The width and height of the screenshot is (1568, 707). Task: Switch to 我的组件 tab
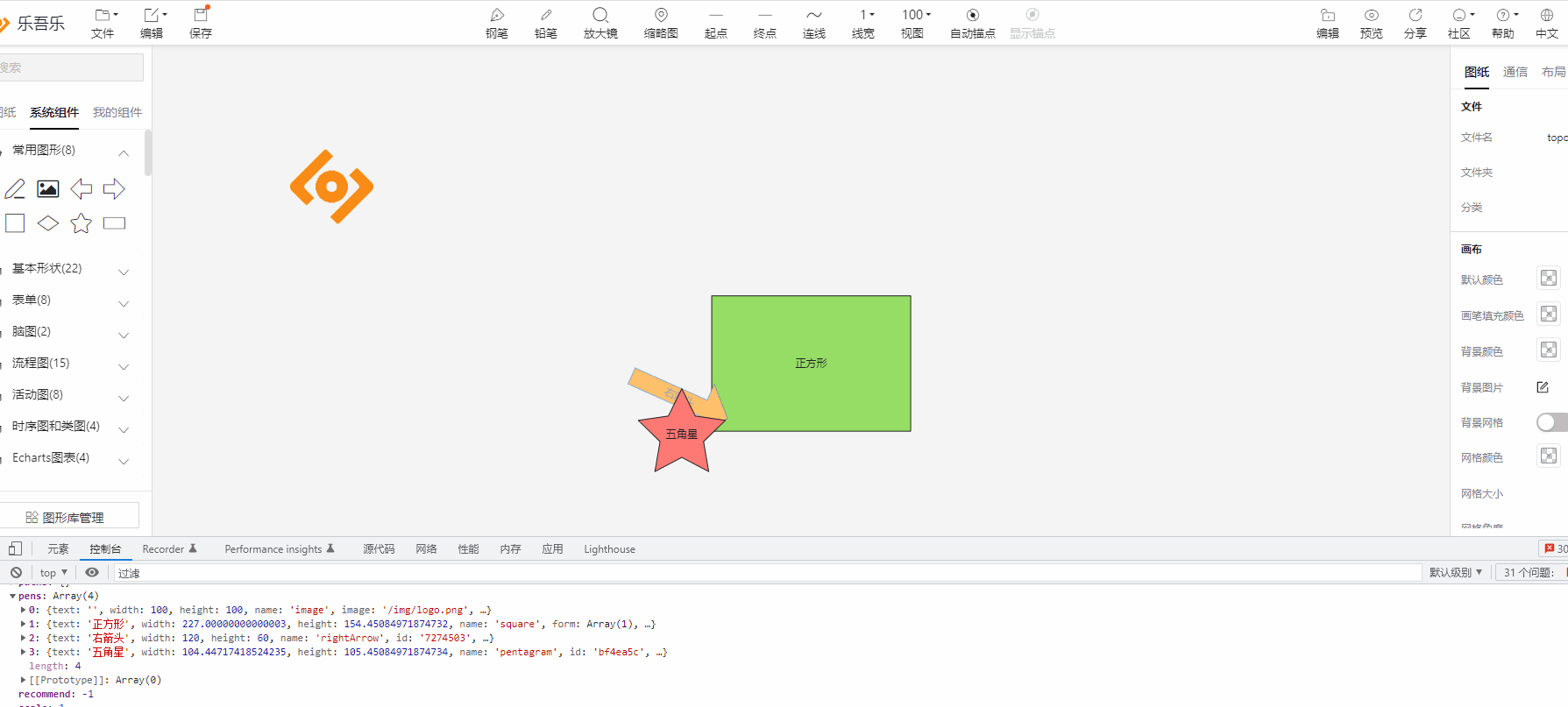(117, 112)
